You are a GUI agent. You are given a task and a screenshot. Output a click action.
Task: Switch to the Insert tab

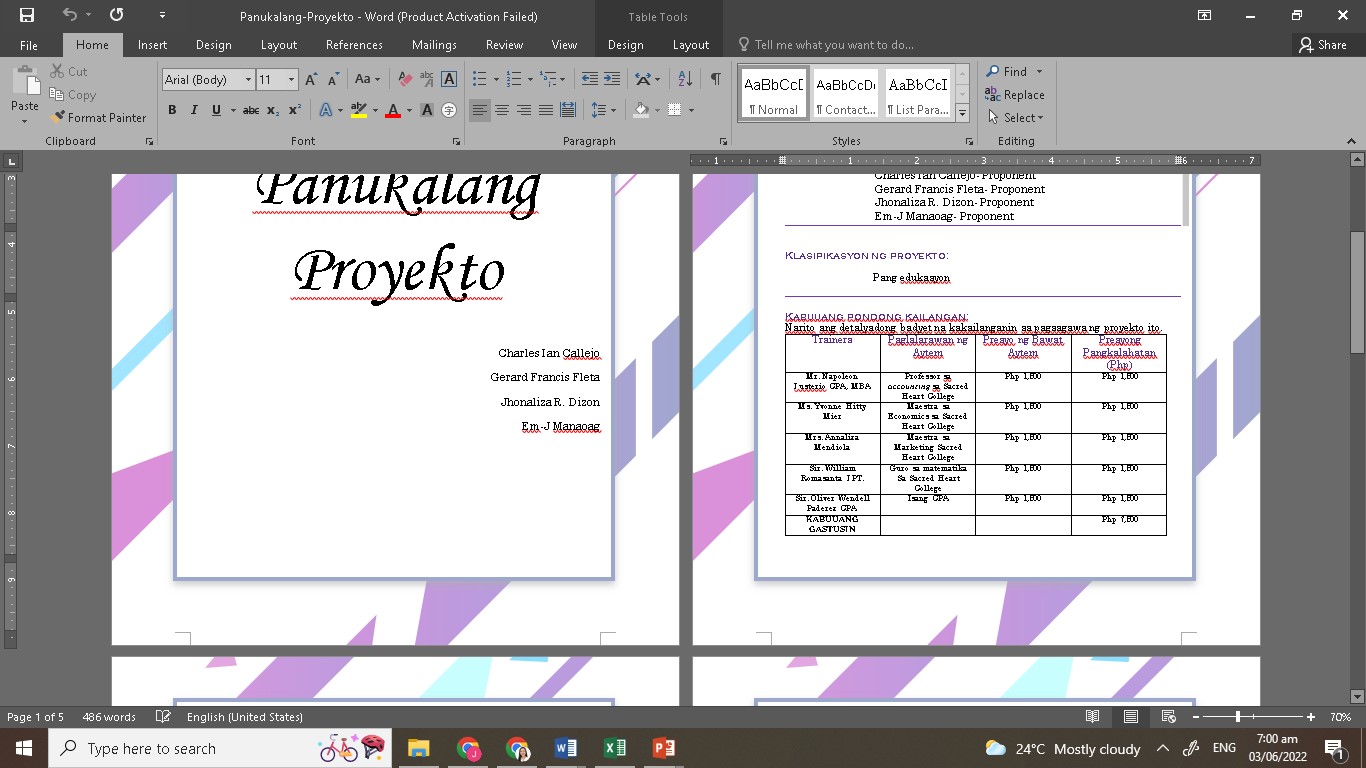153,45
